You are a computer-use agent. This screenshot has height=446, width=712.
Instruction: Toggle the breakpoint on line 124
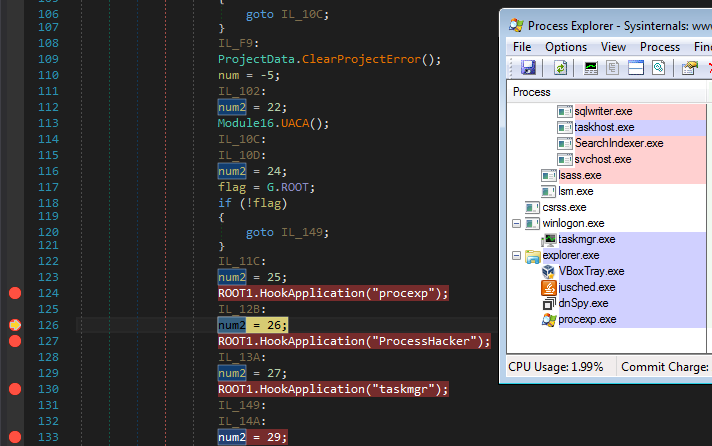15,293
